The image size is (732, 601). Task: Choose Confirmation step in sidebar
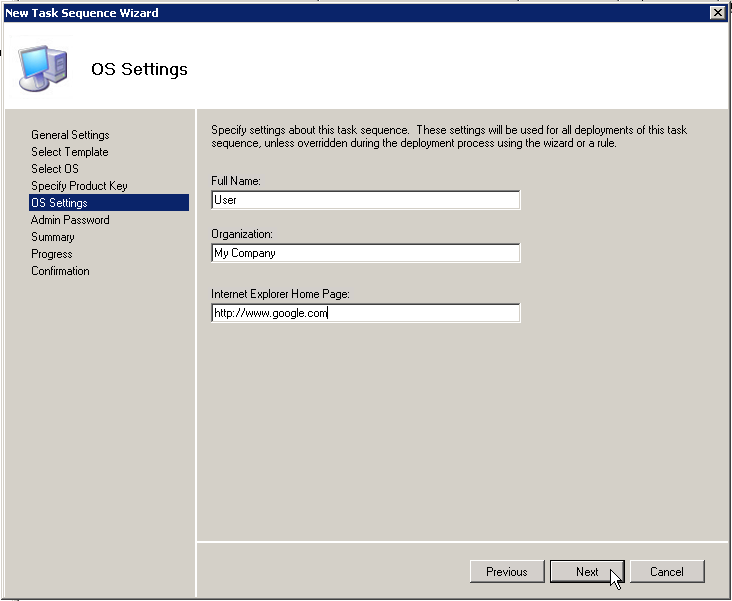60,271
